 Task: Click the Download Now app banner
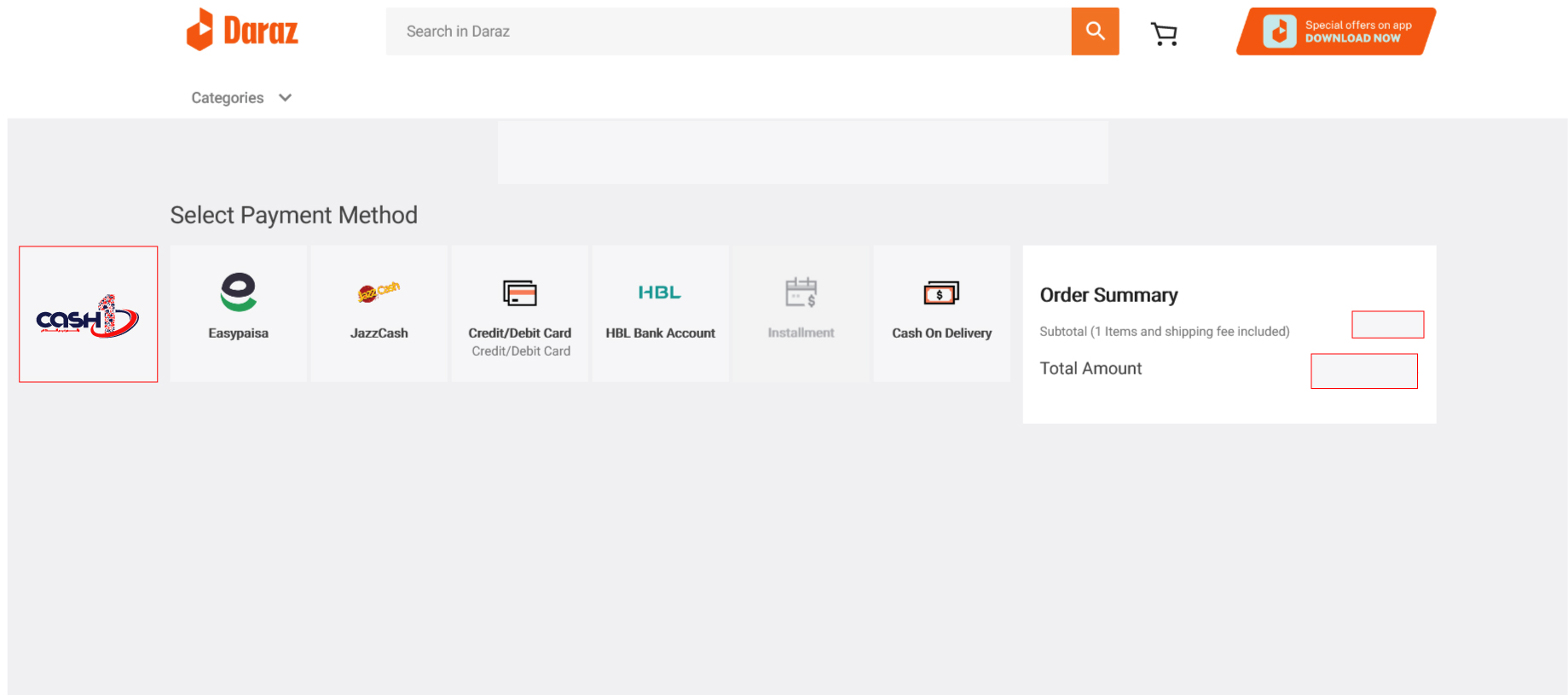point(1336,32)
